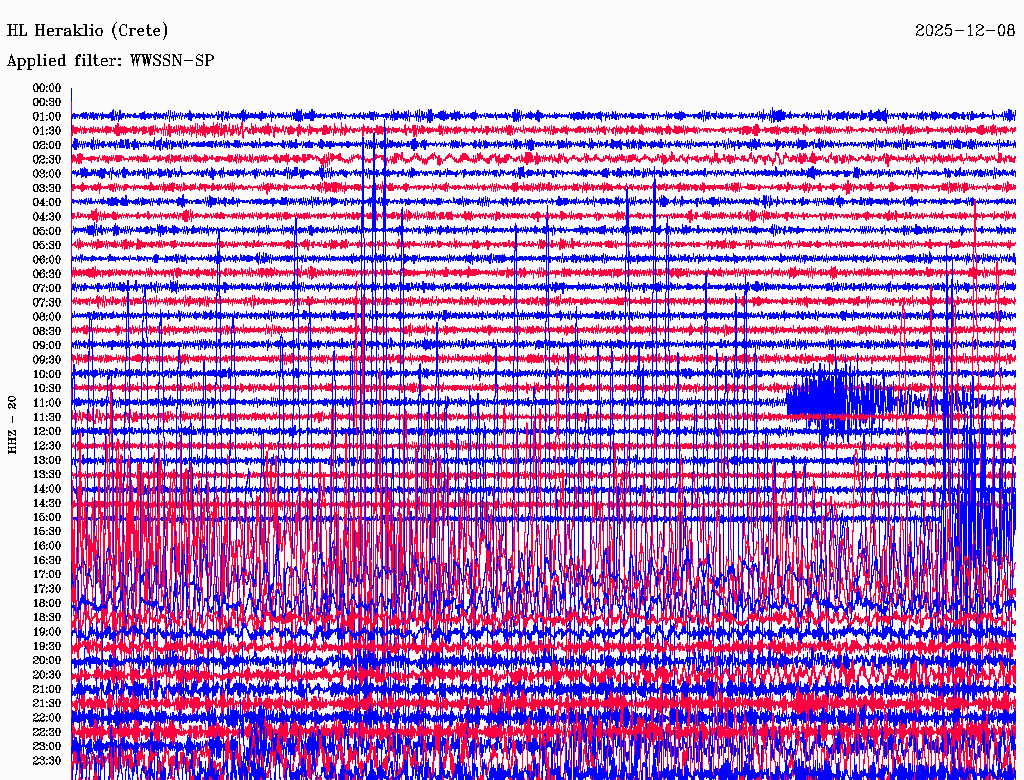Select the 10:00 time label
Screen dimensions: 1024x780
47,374
